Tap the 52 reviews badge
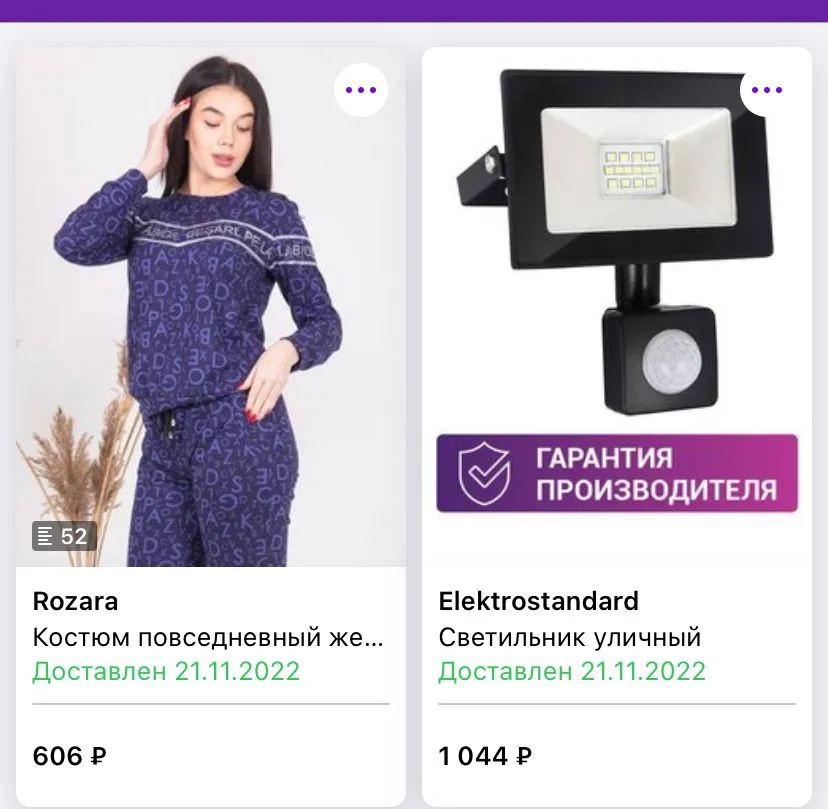Image resolution: width=828 pixels, height=809 pixels. (x=64, y=536)
